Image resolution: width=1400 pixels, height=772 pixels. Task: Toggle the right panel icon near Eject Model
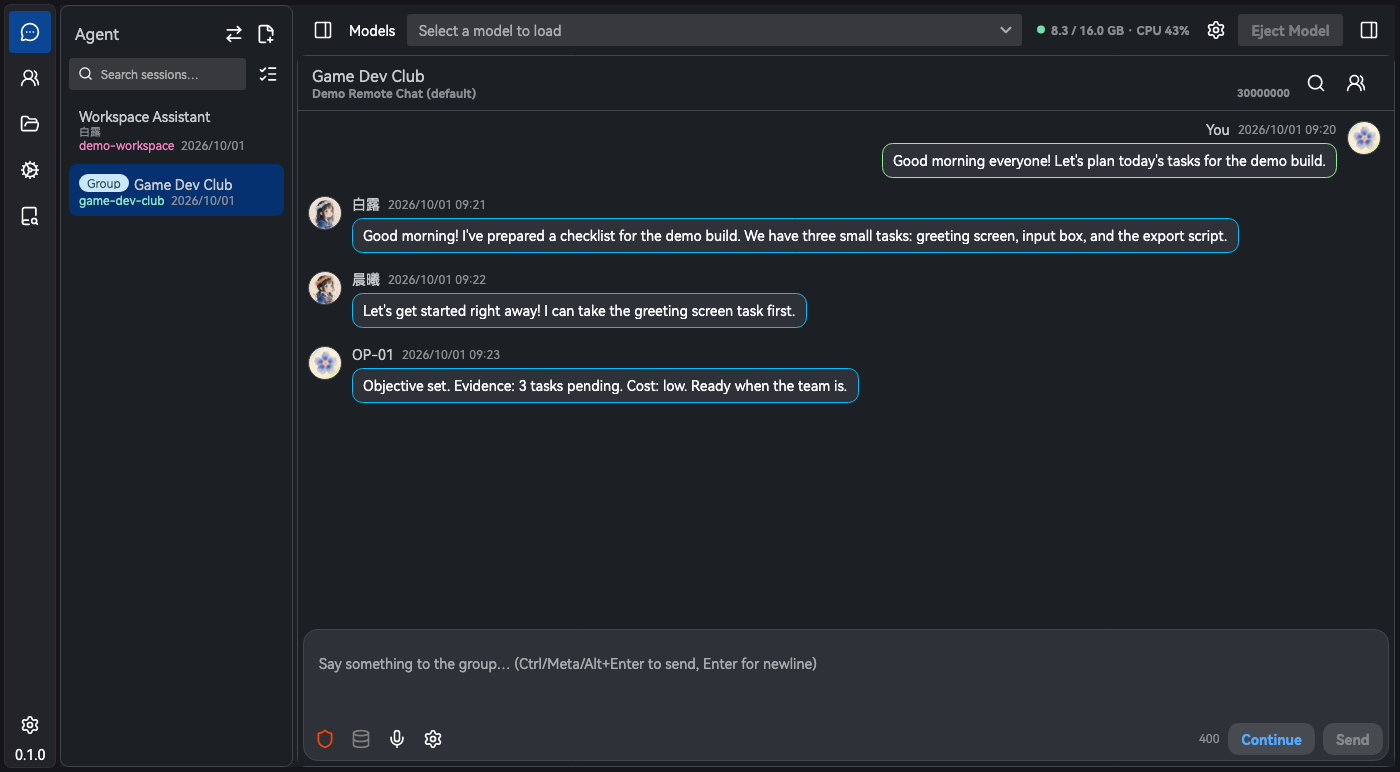(1369, 31)
